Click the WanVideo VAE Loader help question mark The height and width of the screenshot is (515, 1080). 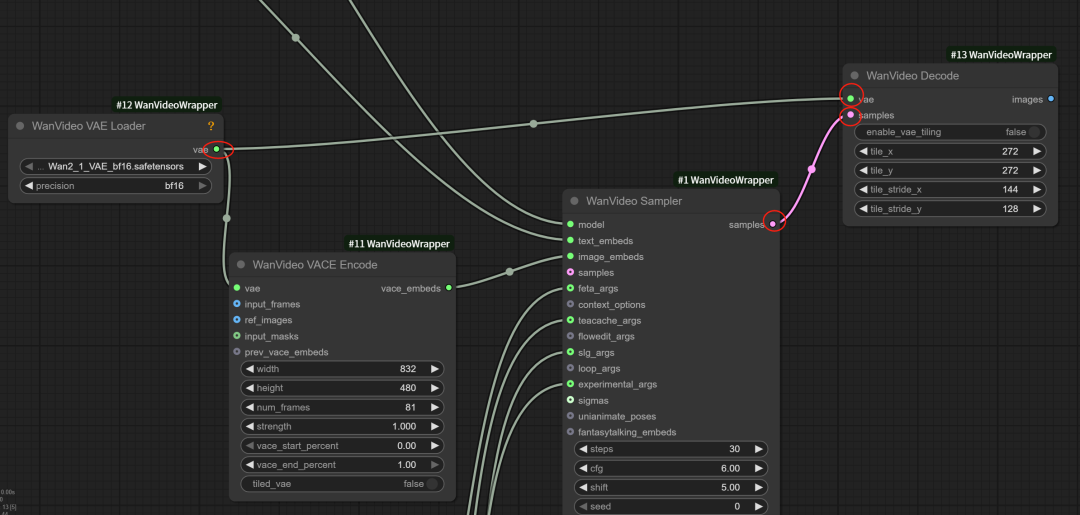point(211,126)
